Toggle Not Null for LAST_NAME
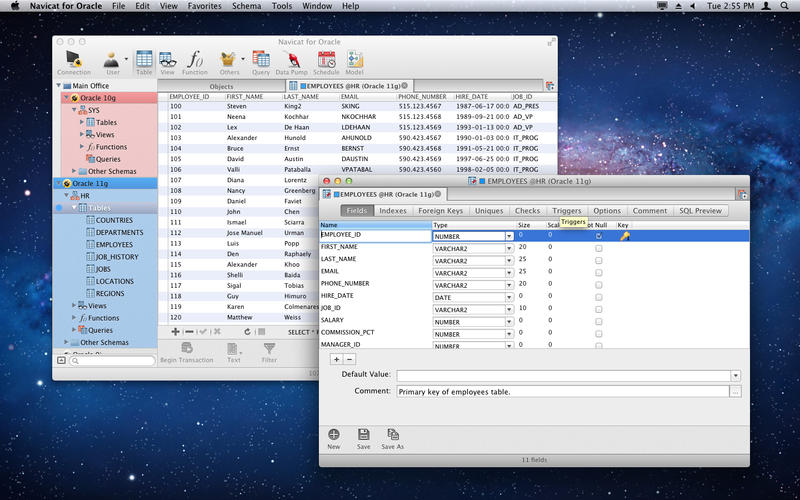Image resolution: width=800 pixels, height=500 pixels. [x=598, y=261]
